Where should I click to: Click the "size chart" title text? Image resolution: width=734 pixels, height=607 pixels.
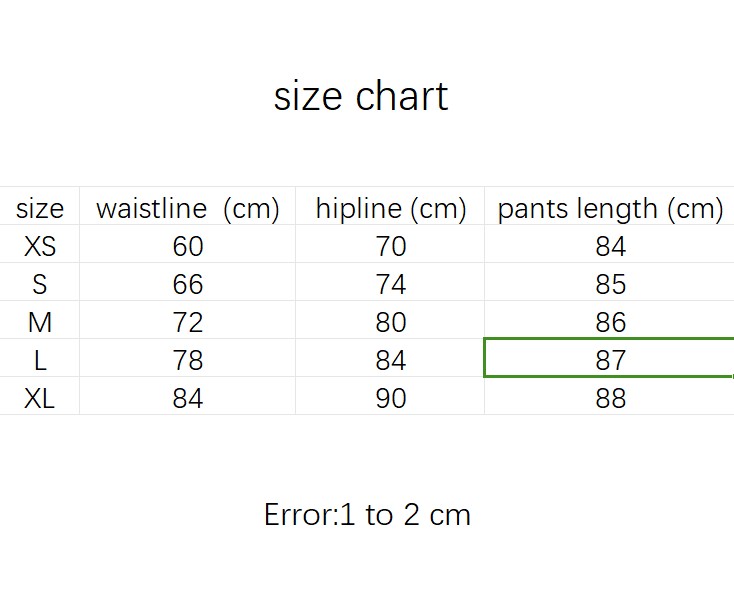click(x=361, y=96)
